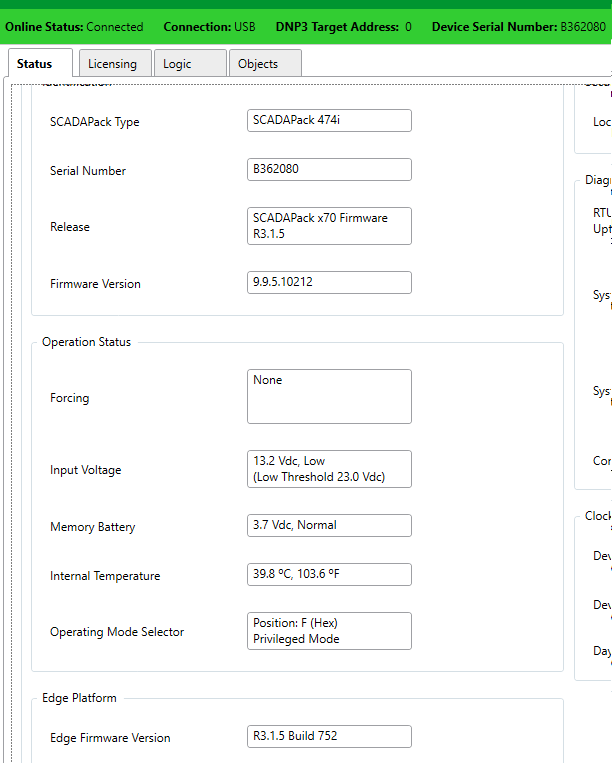The image size is (612, 763).
Task: Click the Edge Platform group label
Action: click(x=79, y=698)
